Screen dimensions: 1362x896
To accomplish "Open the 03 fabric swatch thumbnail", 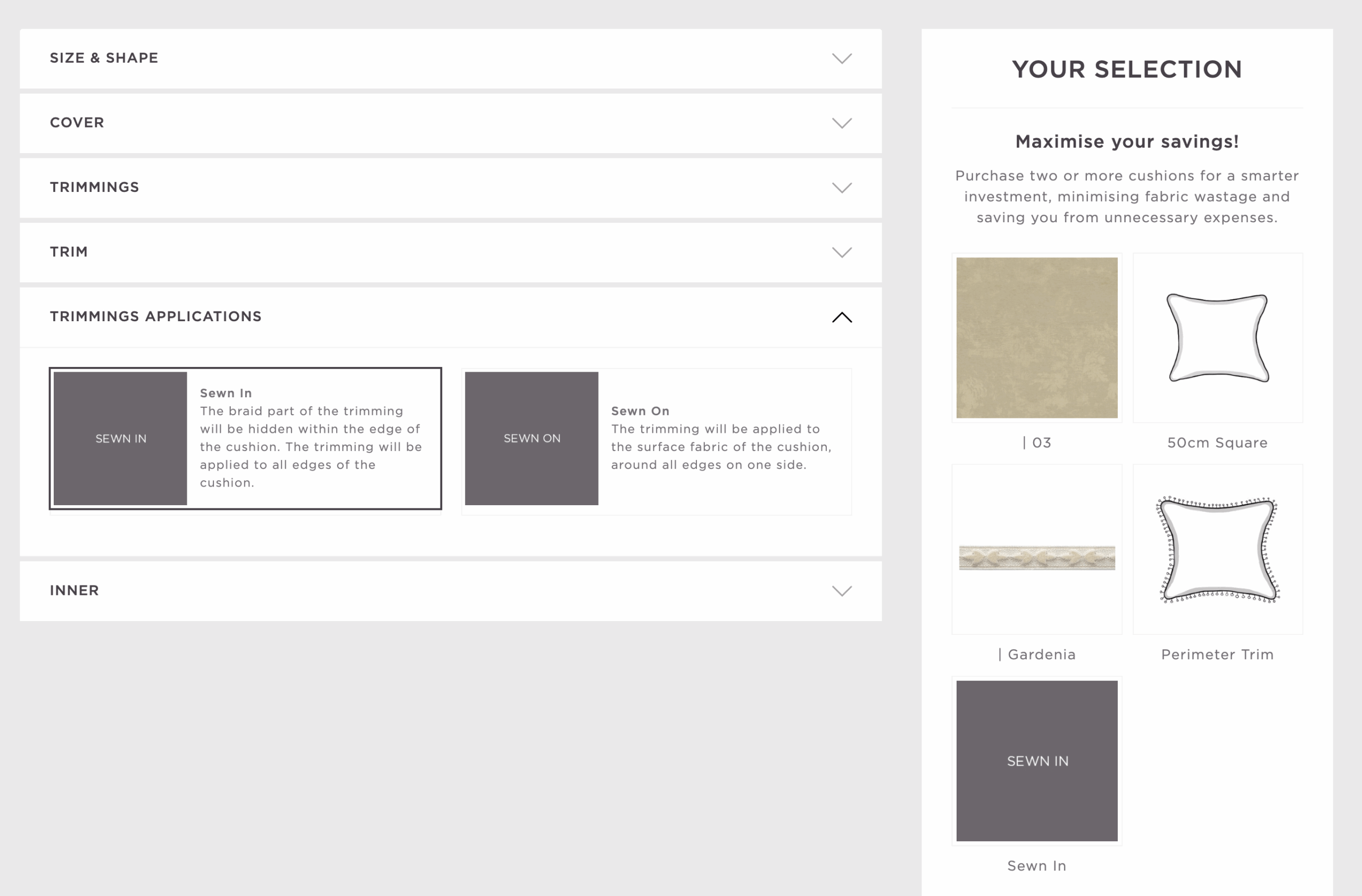I will pyautogui.click(x=1036, y=337).
